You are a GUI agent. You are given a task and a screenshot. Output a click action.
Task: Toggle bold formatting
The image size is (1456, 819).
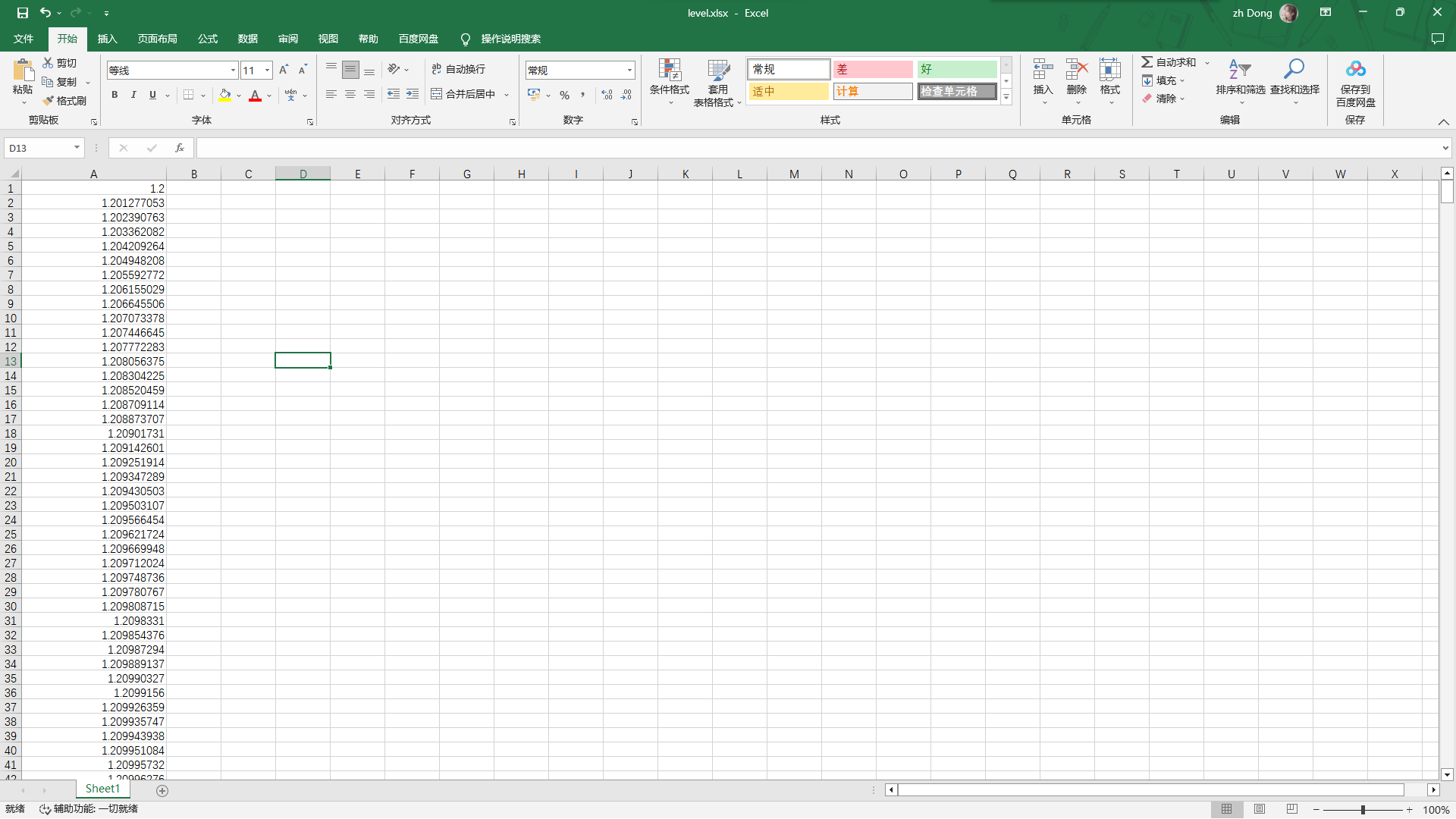point(115,95)
